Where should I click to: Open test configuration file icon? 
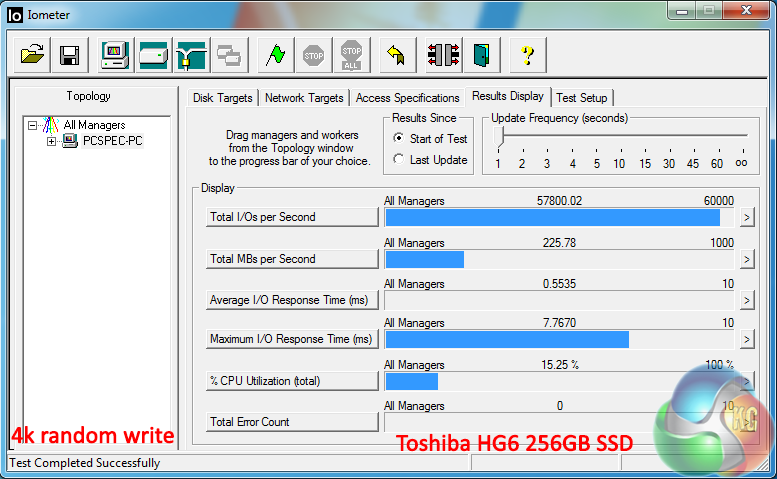coord(32,54)
